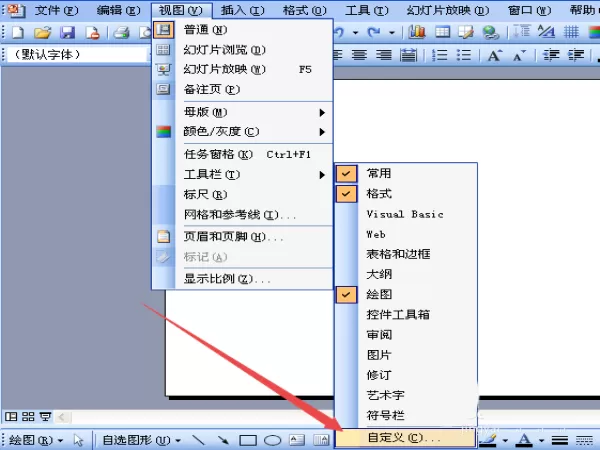Select the Arrow drawing tool
This screenshot has width=600, height=450.
pyautogui.click(x=223, y=440)
